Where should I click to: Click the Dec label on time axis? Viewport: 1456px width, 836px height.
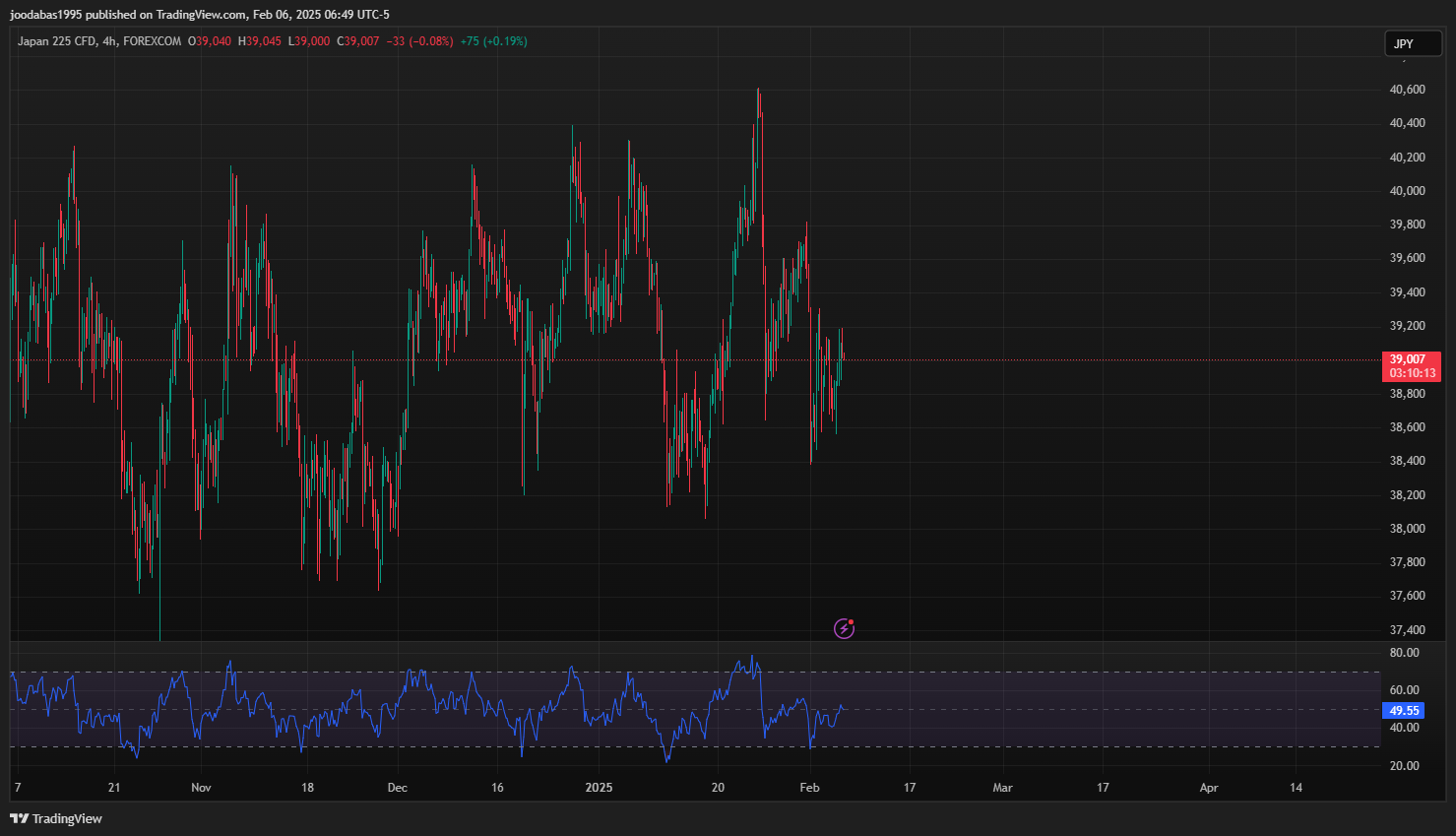point(398,787)
